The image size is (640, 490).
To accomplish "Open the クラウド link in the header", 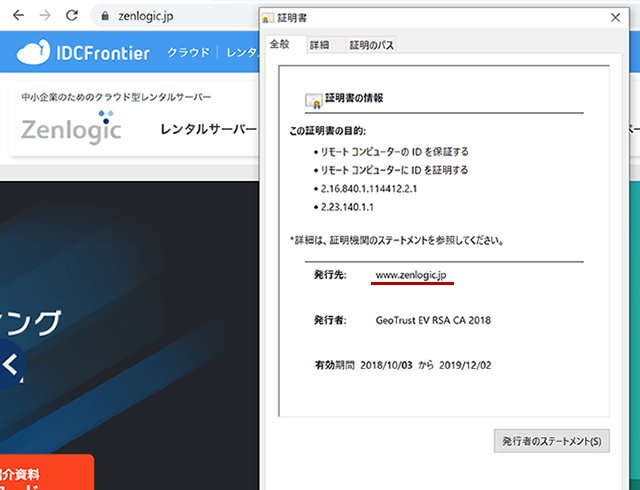I will [188, 53].
